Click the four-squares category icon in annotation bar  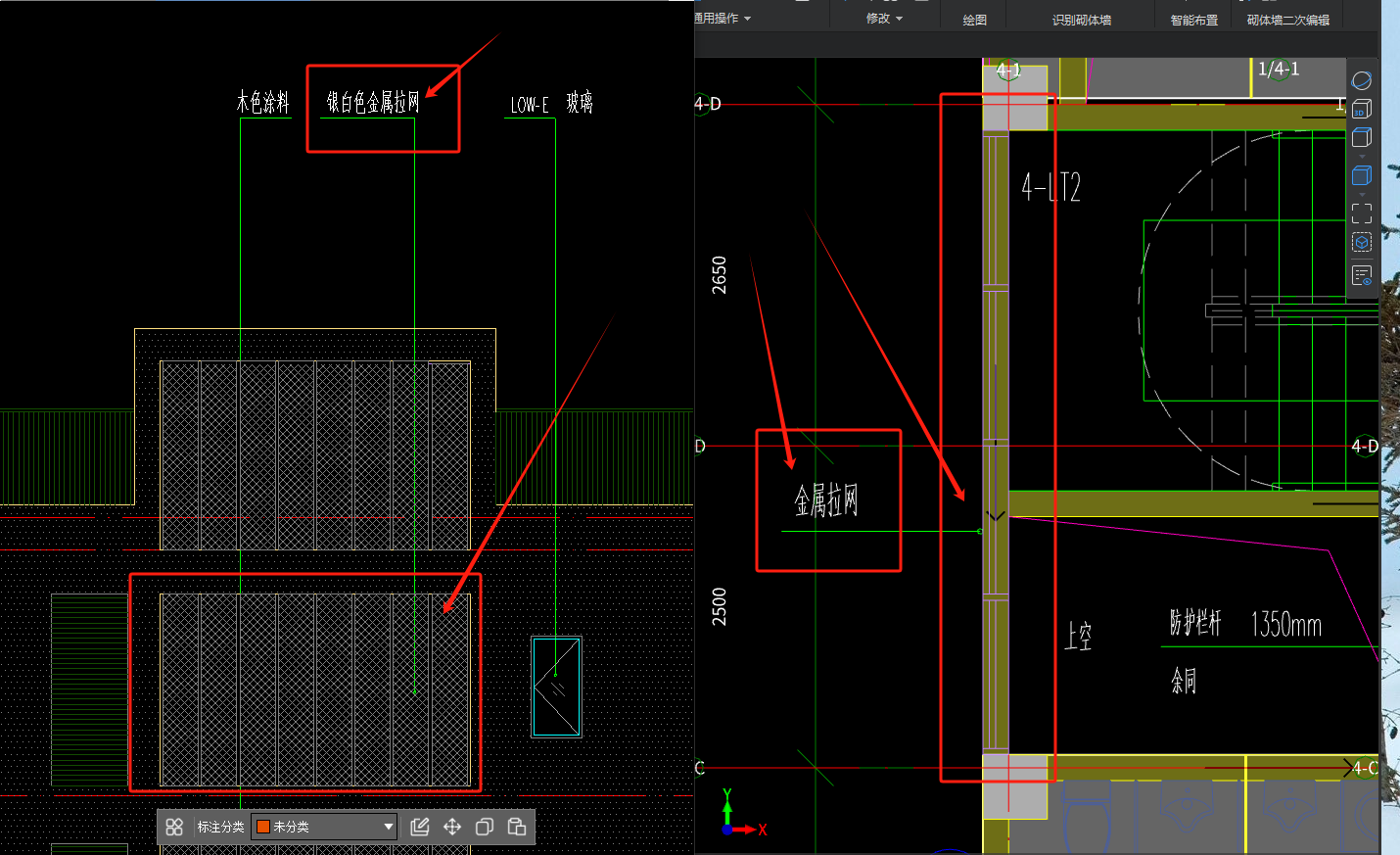pos(174,827)
